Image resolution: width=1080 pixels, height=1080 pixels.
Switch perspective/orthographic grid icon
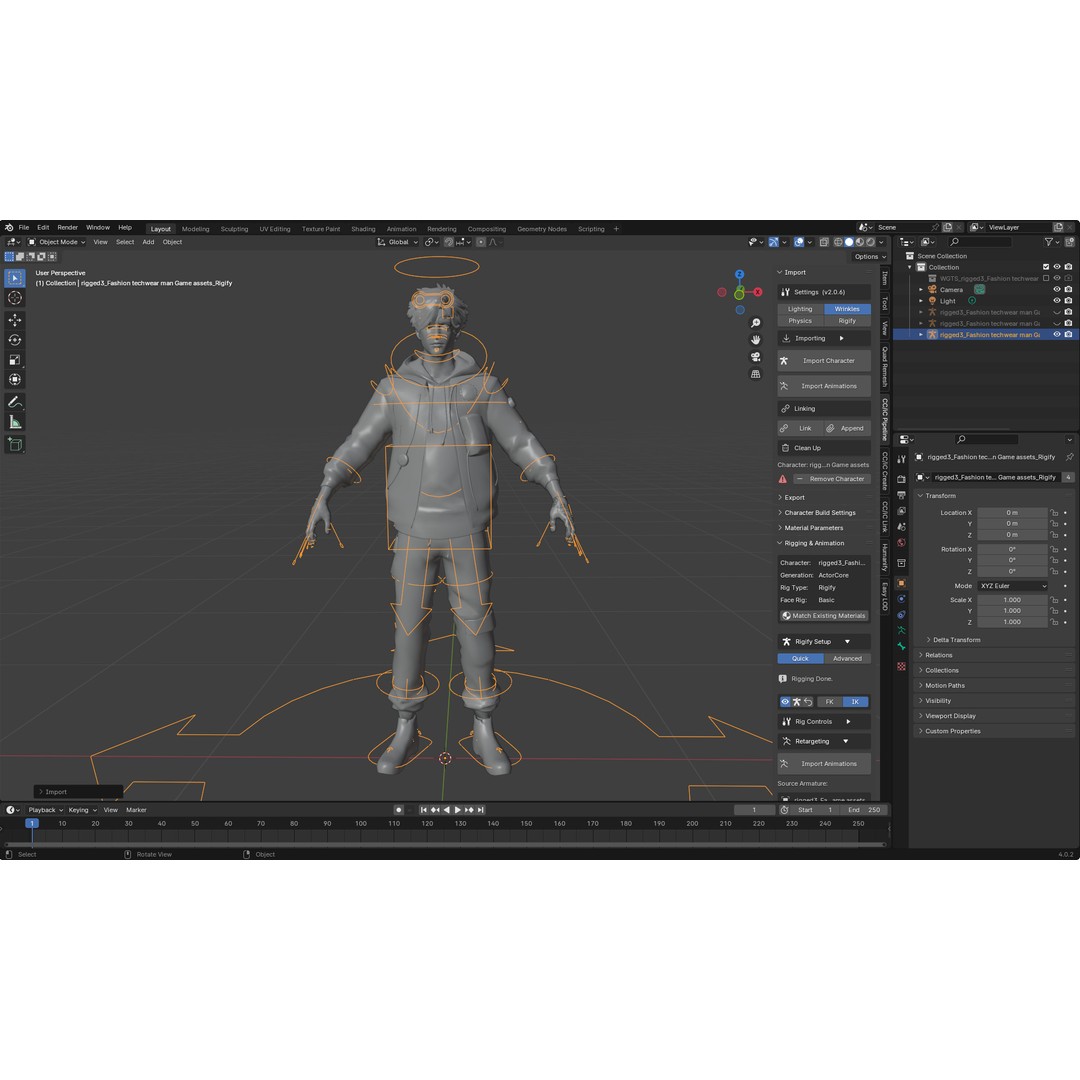(756, 374)
